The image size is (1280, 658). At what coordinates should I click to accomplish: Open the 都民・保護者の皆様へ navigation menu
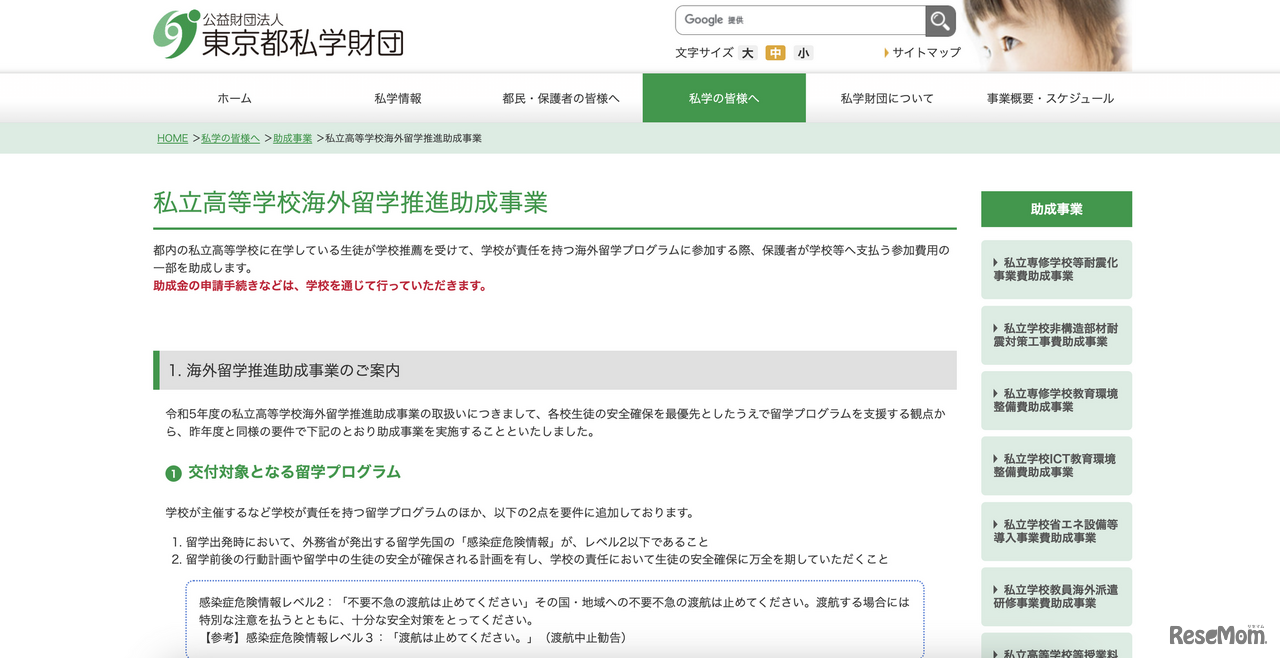pos(562,98)
